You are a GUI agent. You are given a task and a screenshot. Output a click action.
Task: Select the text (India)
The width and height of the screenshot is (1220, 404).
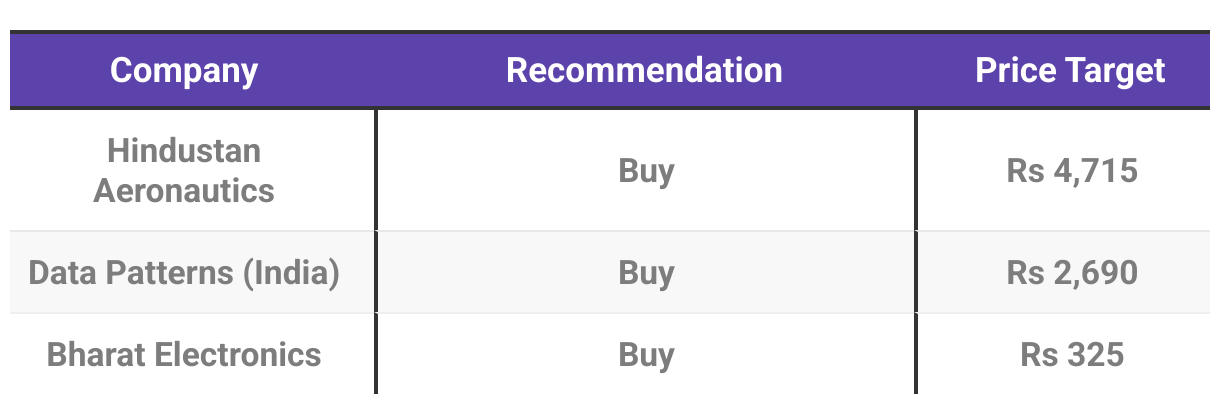[291, 273]
